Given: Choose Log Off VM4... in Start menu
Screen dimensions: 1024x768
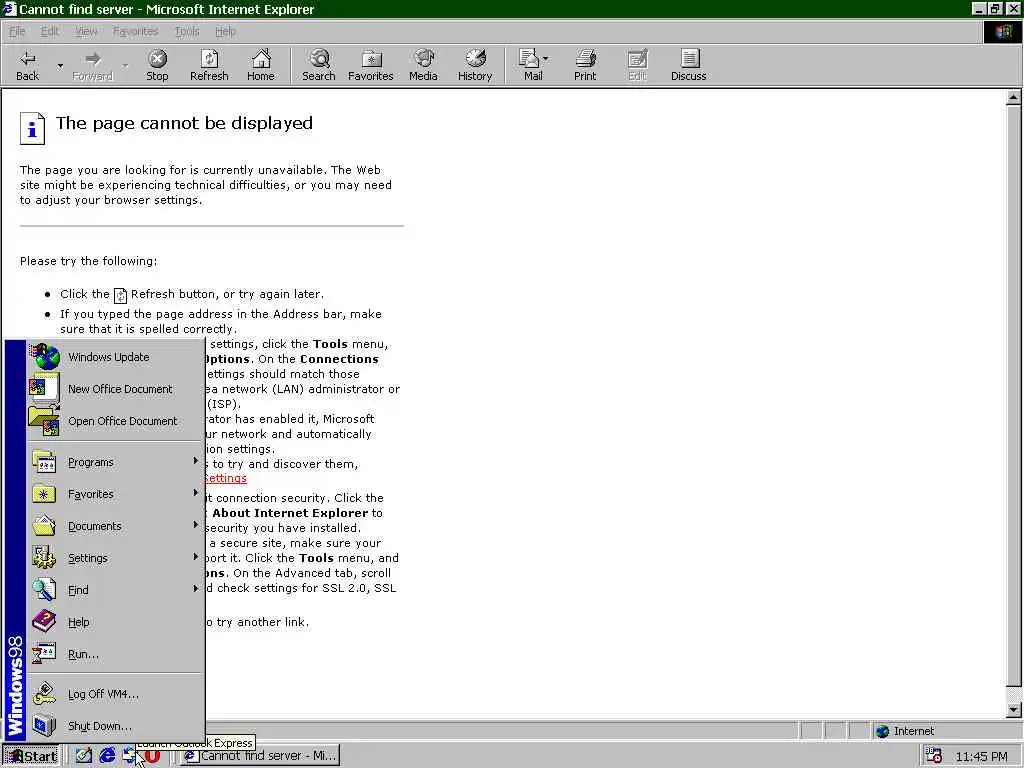Looking at the screenshot, I should pos(116,694).
